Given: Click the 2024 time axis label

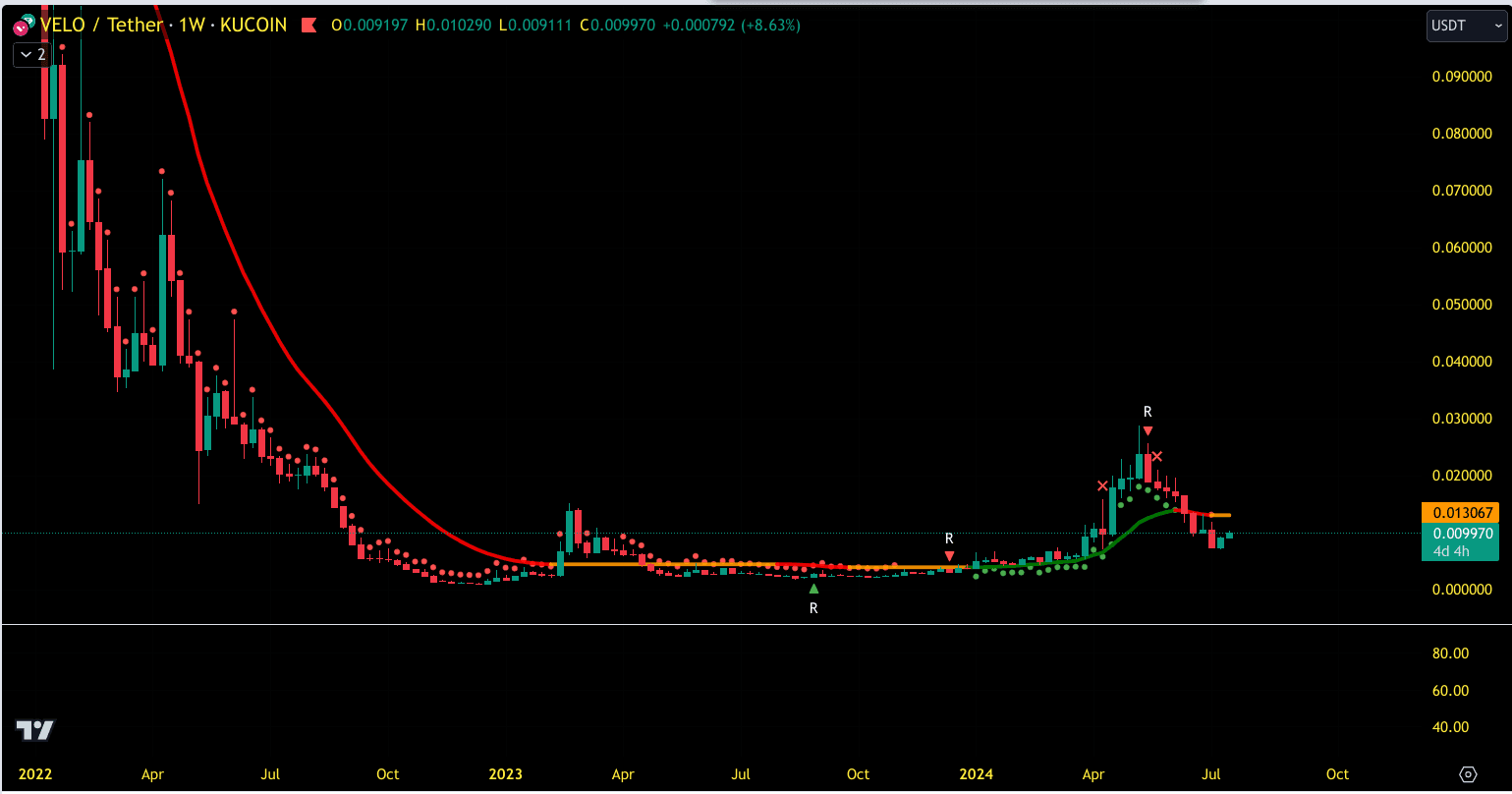Looking at the screenshot, I should tap(976, 774).
